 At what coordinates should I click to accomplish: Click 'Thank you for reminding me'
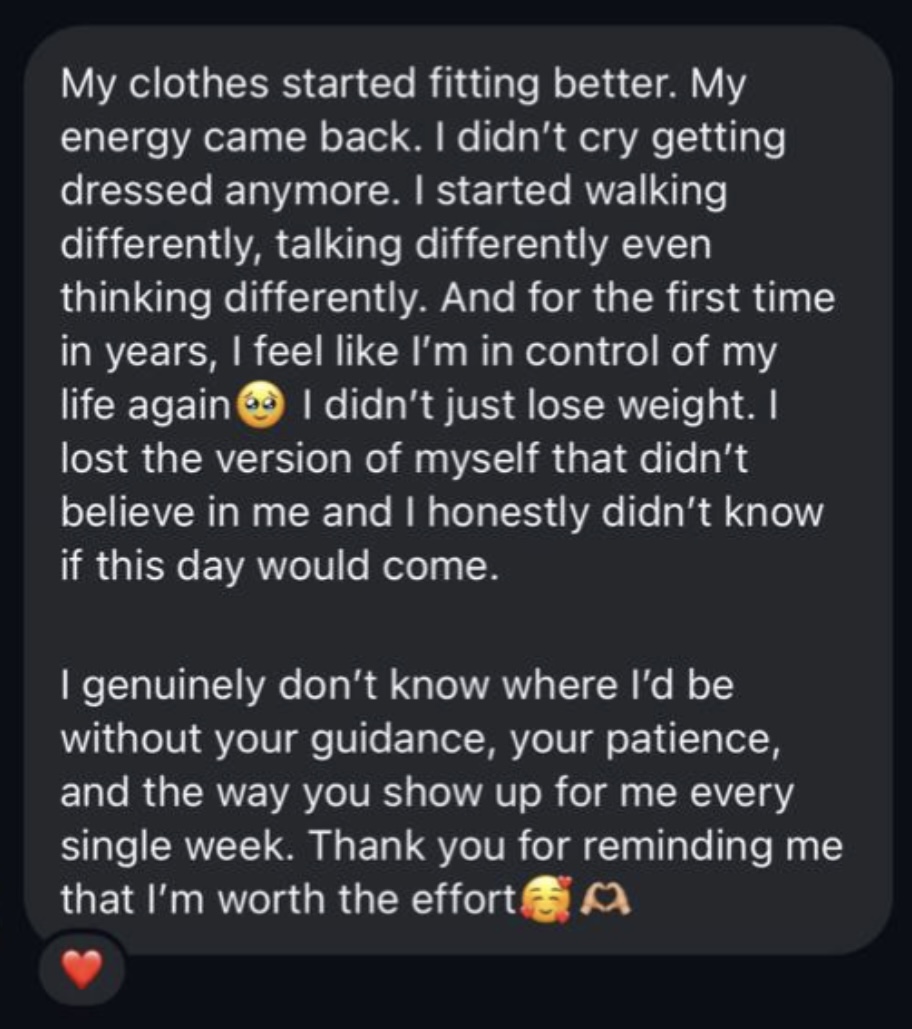(575, 846)
